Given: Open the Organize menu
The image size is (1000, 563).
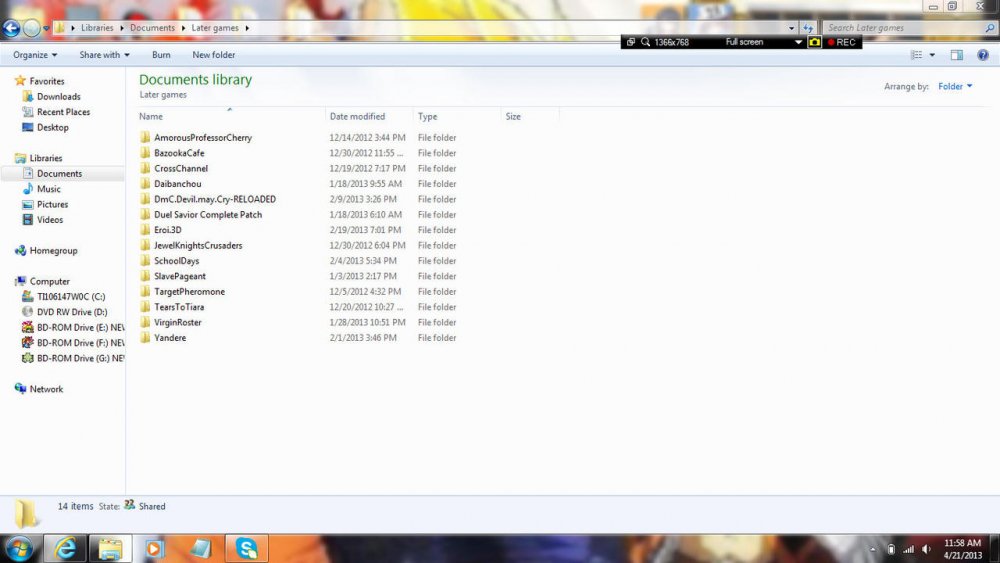Looking at the screenshot, I should click(35, 55).
